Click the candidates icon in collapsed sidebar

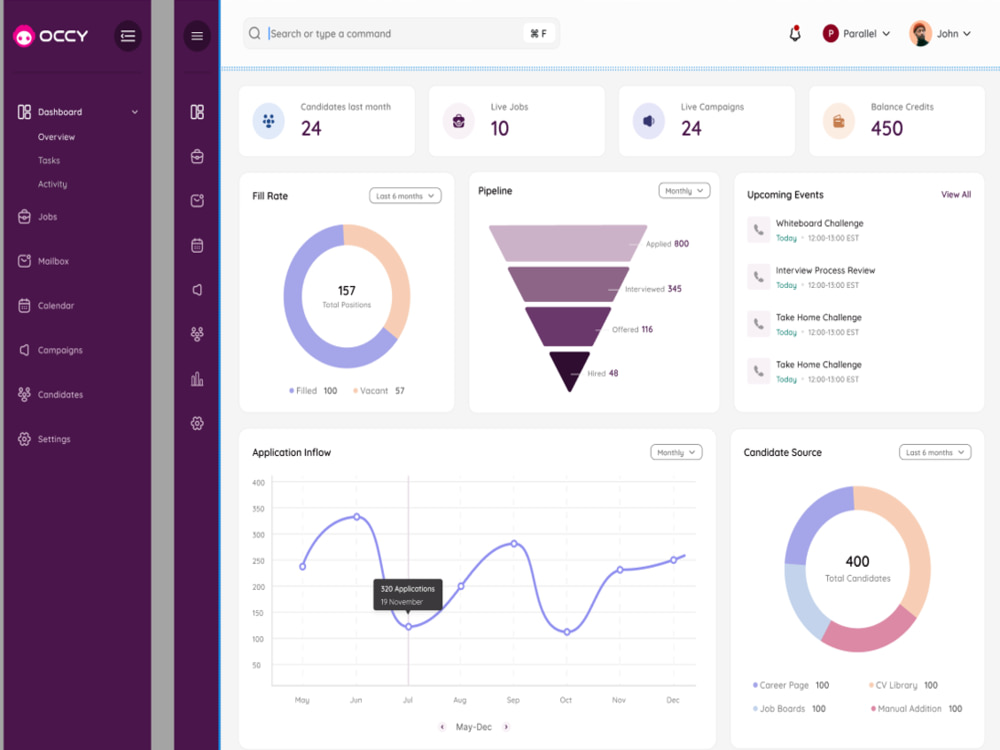pos(197,334)
